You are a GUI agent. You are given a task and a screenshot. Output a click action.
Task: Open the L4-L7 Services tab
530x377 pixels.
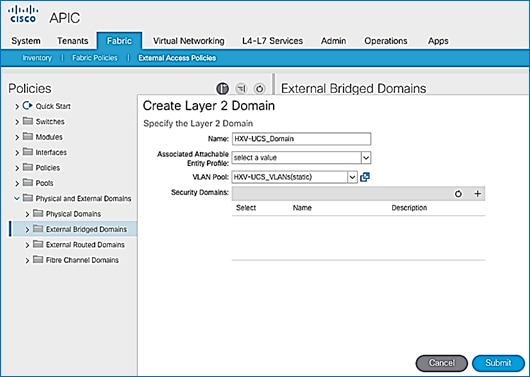coord(272,41)
